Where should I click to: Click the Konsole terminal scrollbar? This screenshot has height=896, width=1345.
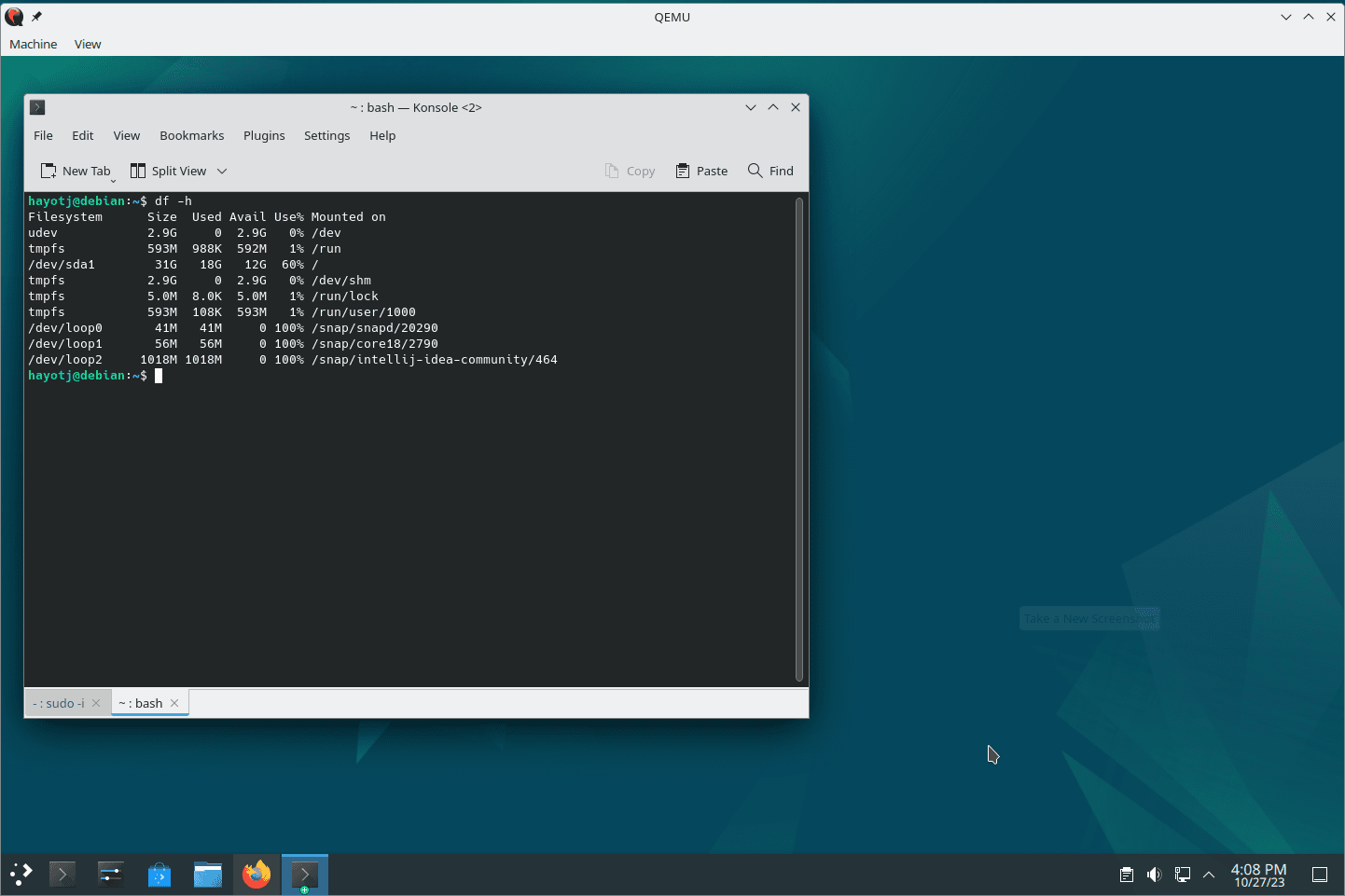click(x=799, y=439)
